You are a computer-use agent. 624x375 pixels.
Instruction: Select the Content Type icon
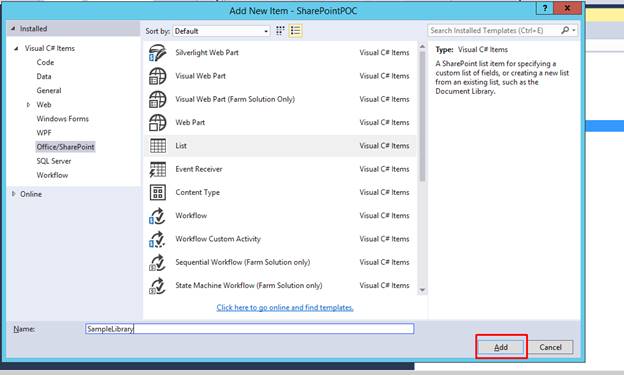pos(158,192)
